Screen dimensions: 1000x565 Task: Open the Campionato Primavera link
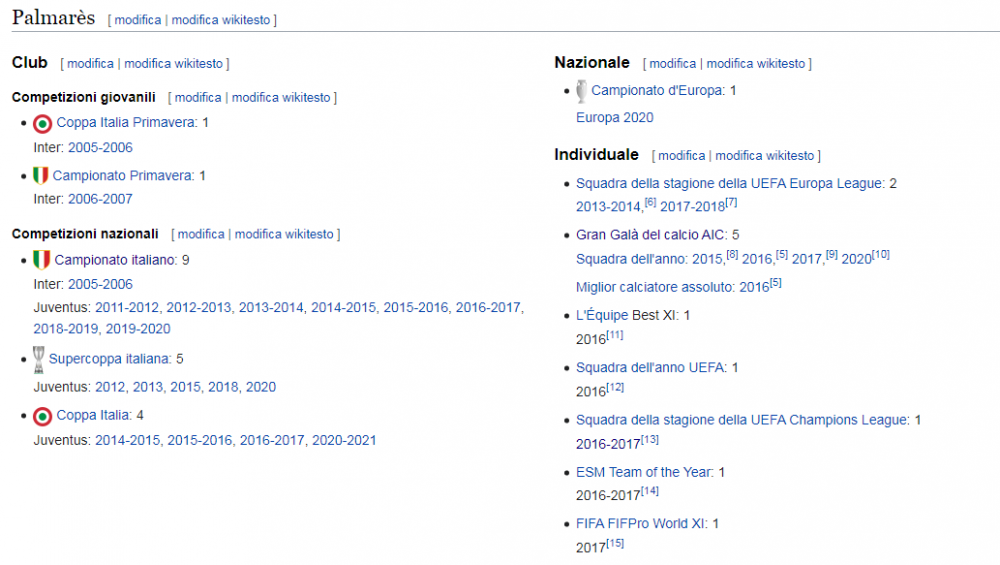pos(122,175)
